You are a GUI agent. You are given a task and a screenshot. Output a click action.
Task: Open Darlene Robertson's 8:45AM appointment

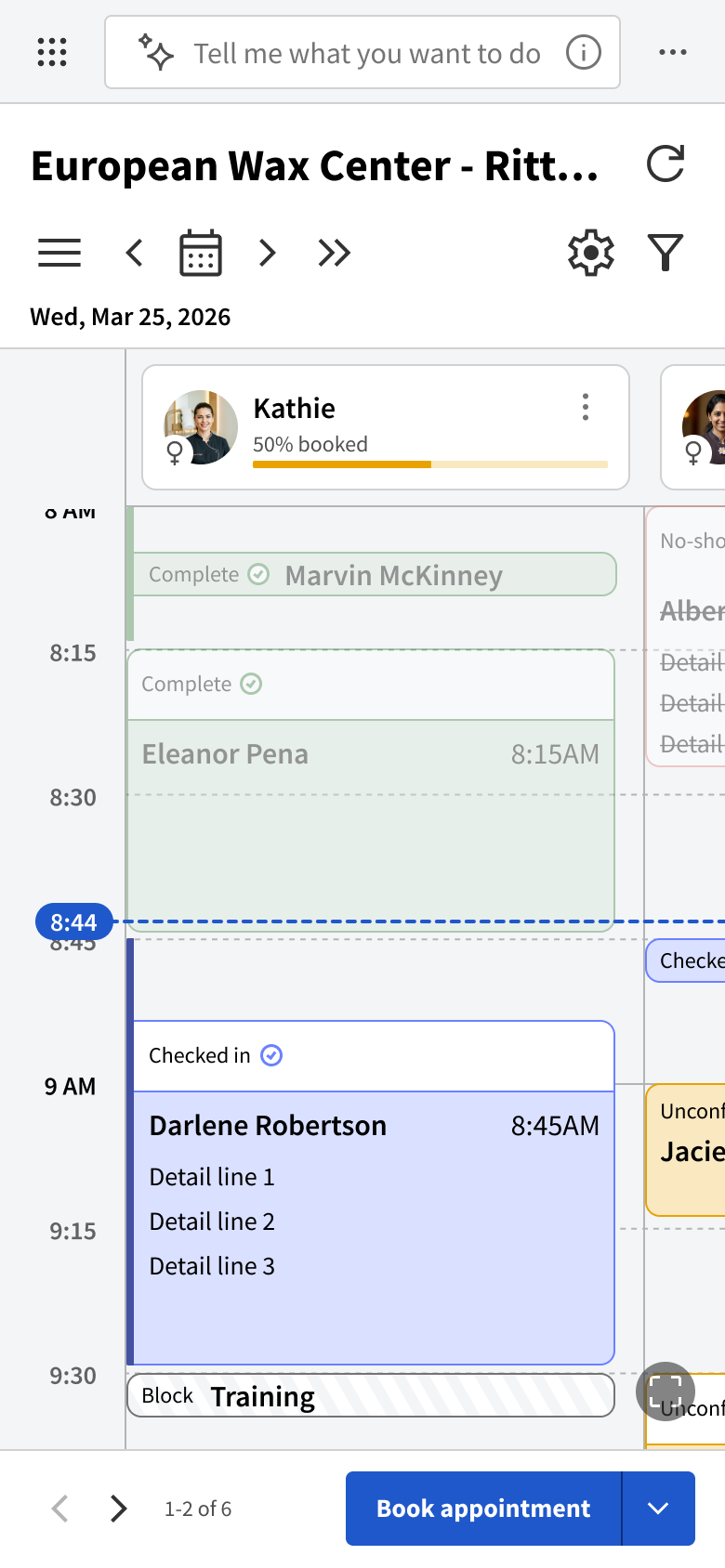click(371, 1193)
